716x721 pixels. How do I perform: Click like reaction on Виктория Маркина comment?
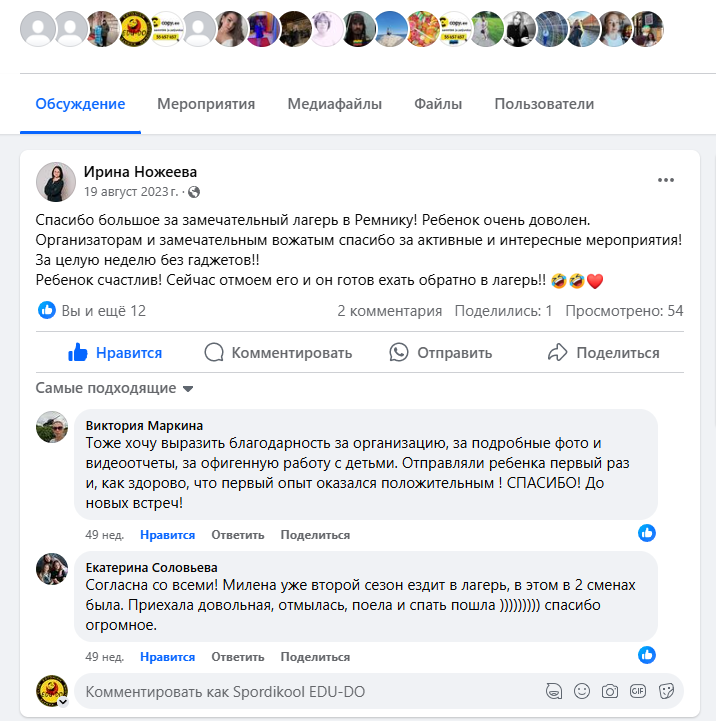pos(647,533)
